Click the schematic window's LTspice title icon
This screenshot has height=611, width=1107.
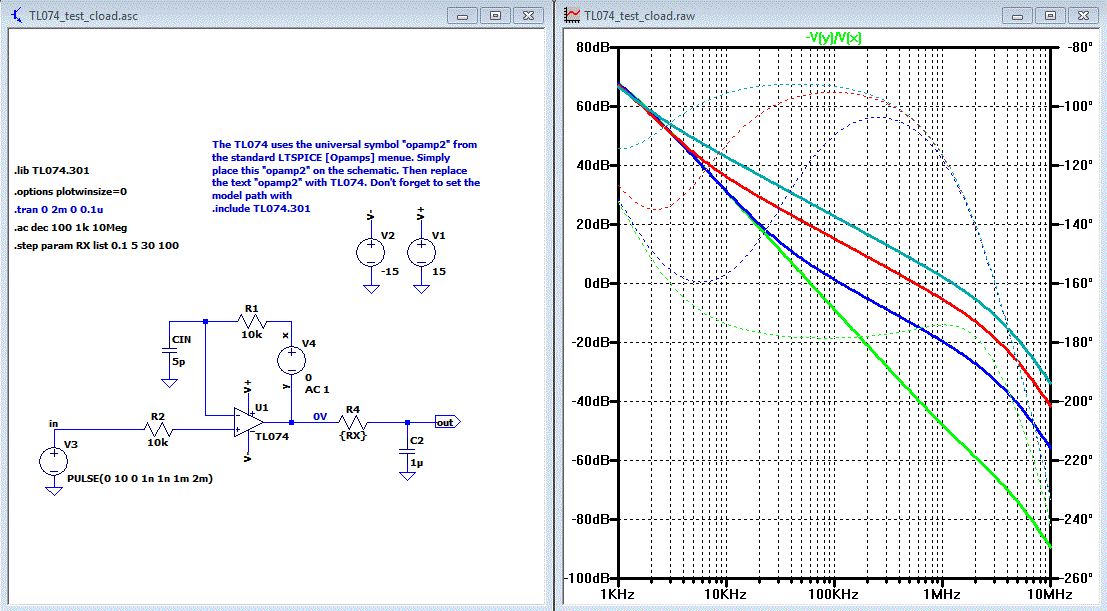16,16
